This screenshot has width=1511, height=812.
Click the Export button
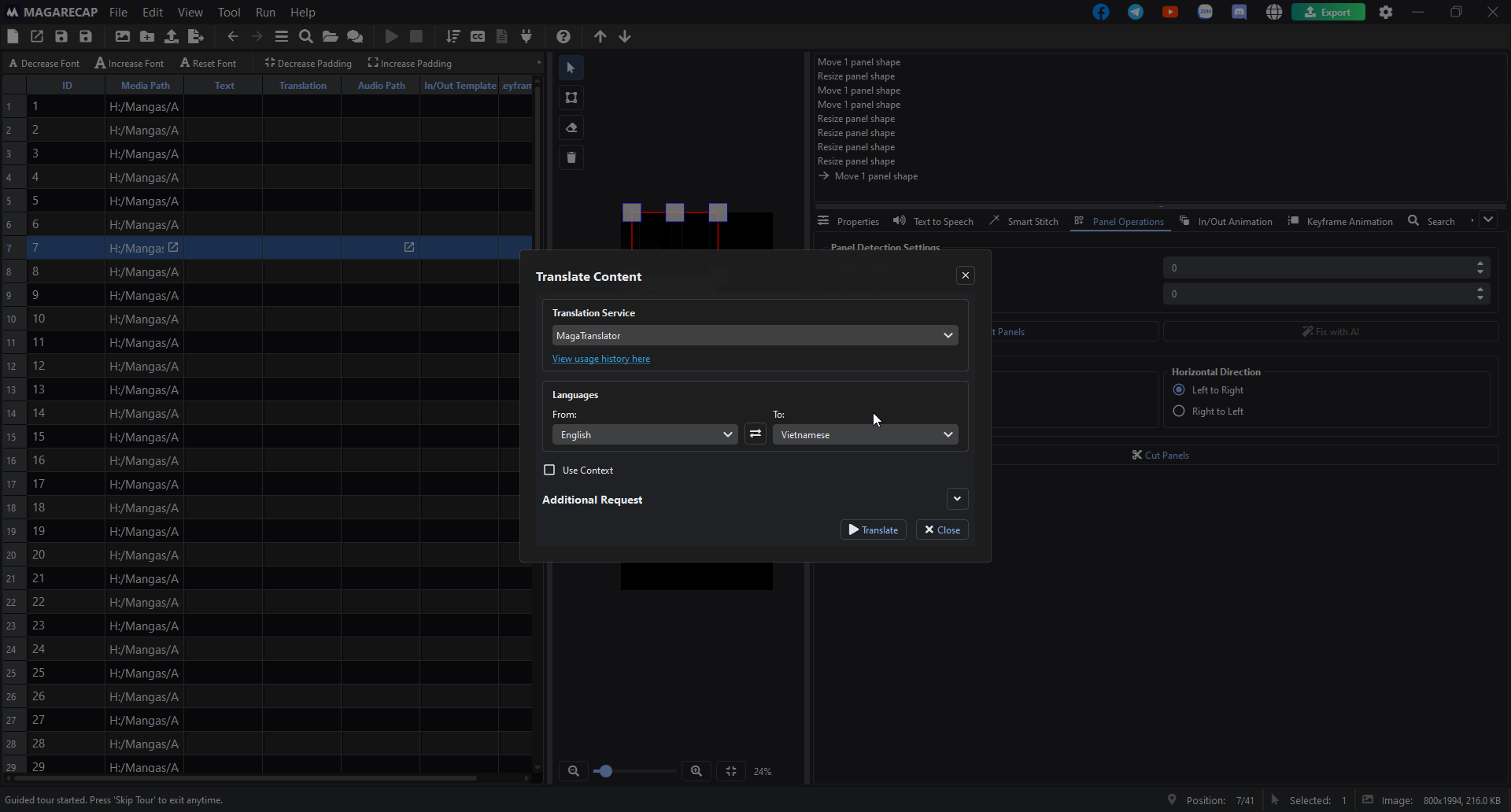pyautogui.click(x=1328, y=12)
